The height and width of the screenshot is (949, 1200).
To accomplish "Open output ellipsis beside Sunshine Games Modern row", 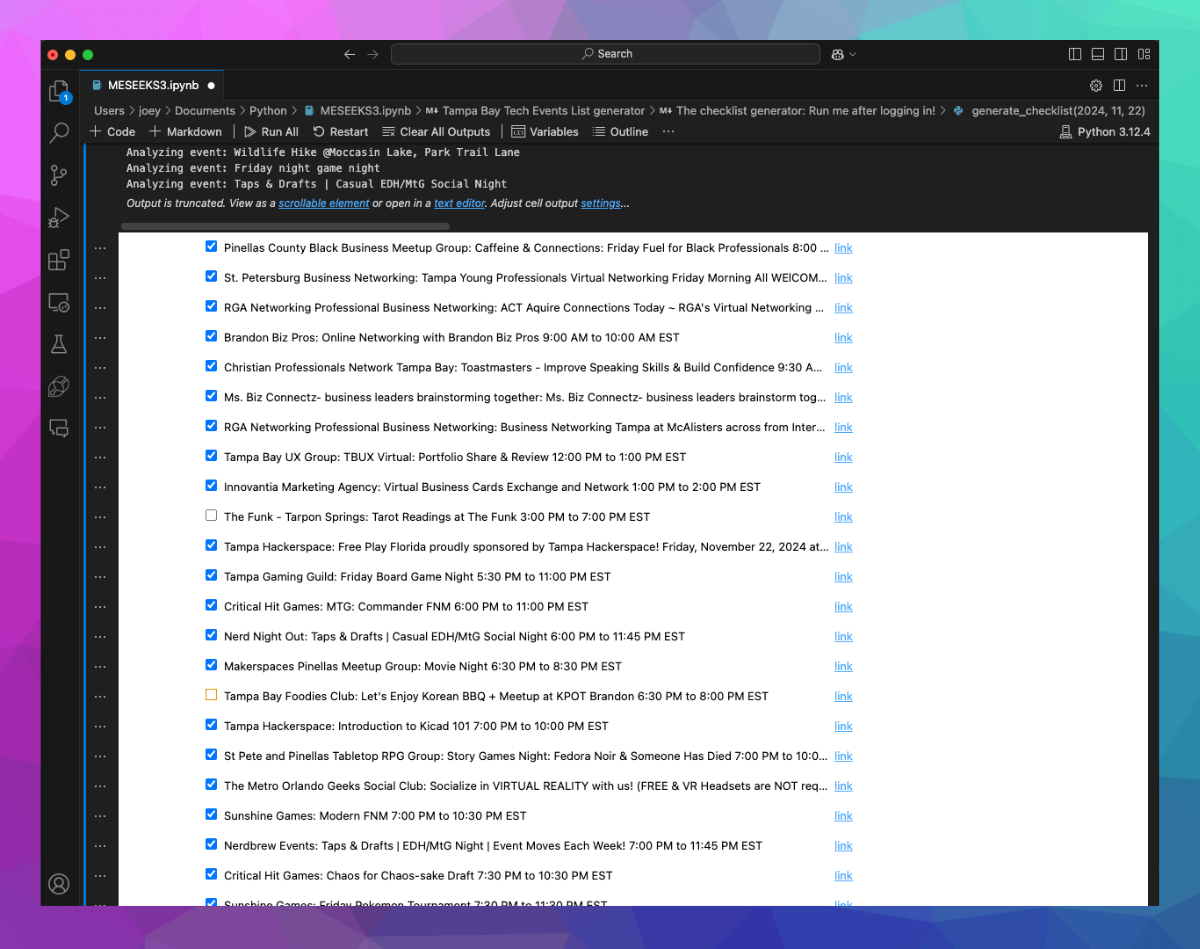I will tap(100, 816).
